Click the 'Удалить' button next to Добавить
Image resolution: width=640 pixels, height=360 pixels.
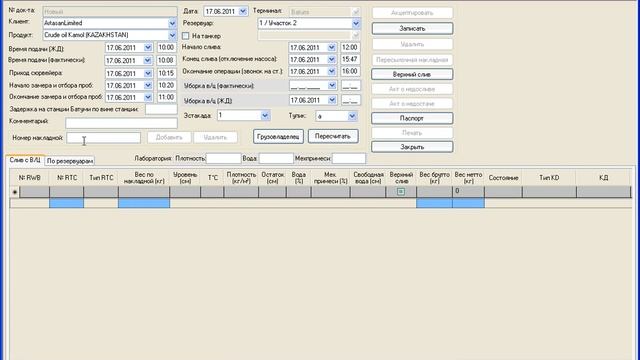pos(215,138)
